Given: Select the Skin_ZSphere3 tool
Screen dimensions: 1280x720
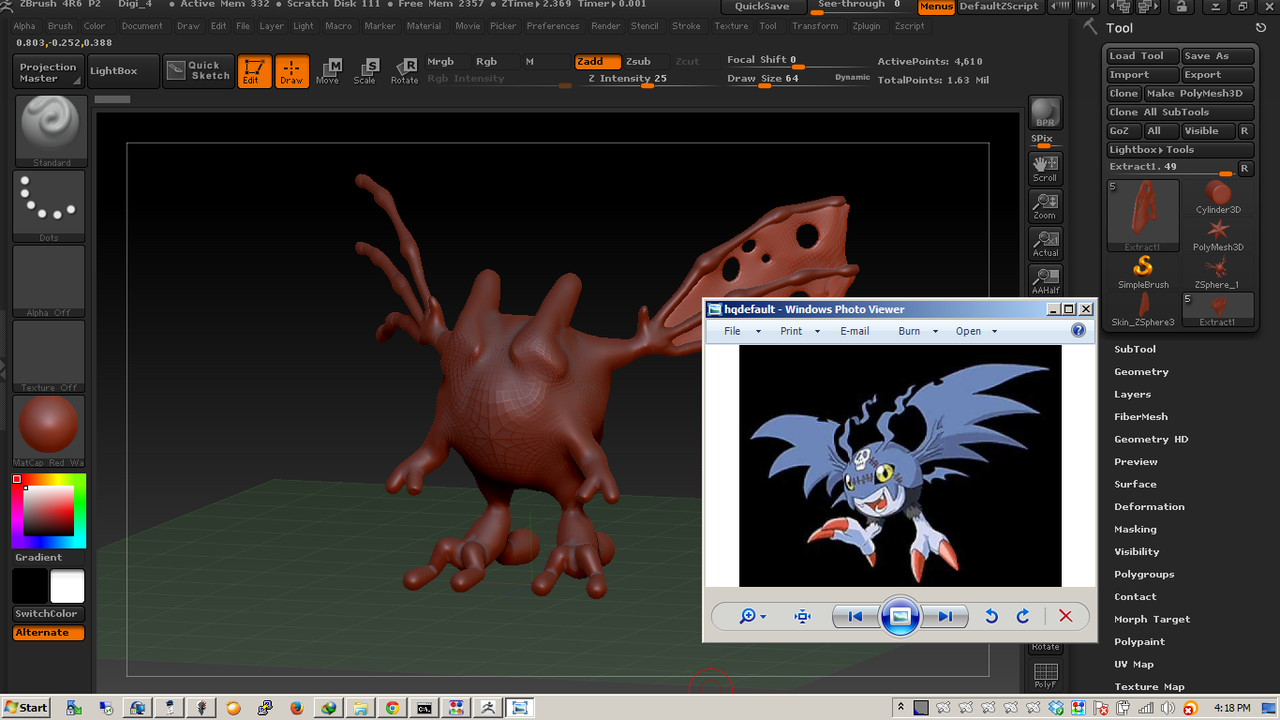Looking at the screenshot, I should tap(1143, 310).
